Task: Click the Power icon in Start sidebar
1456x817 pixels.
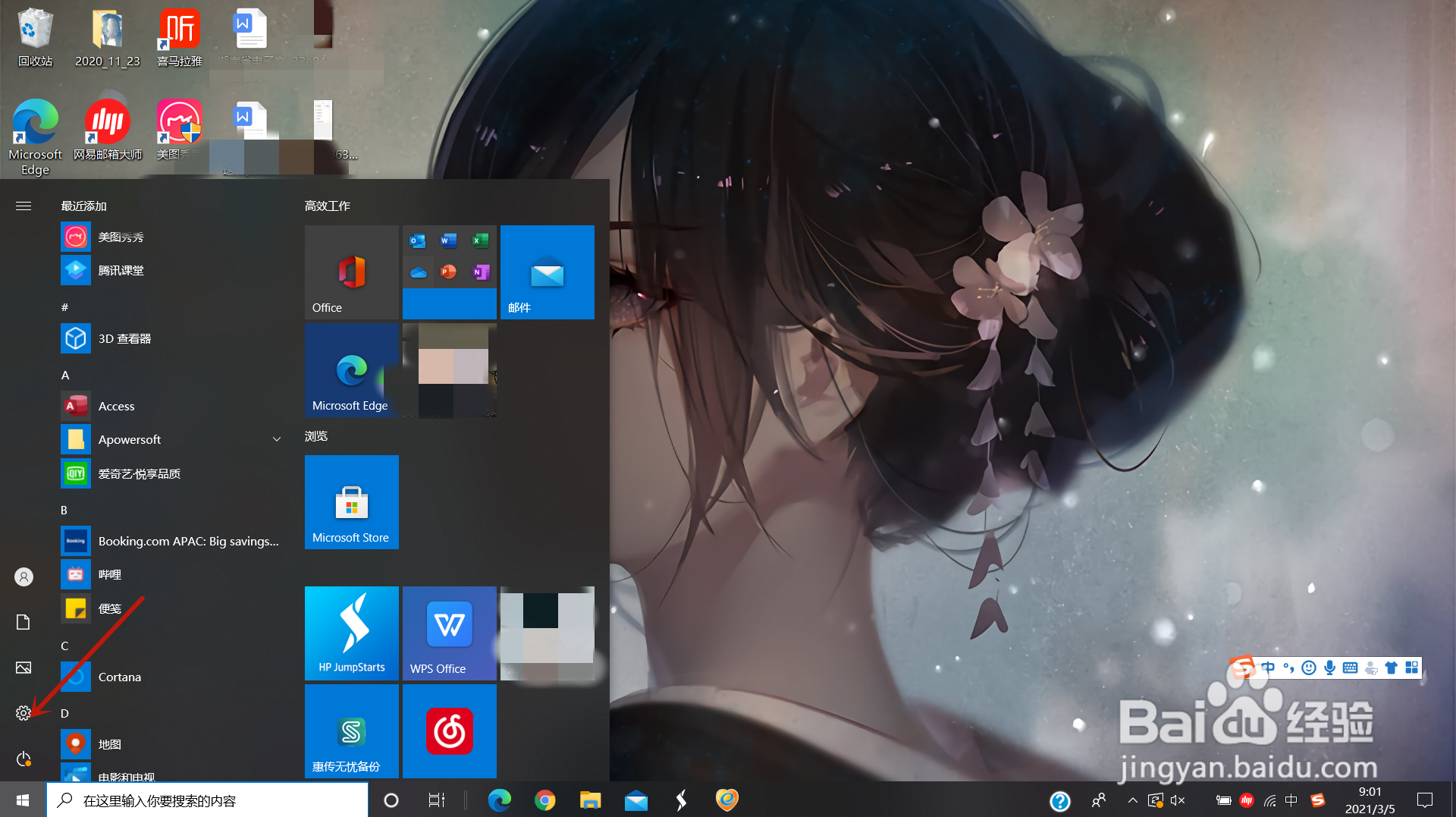Action: [x=23, y=759]
